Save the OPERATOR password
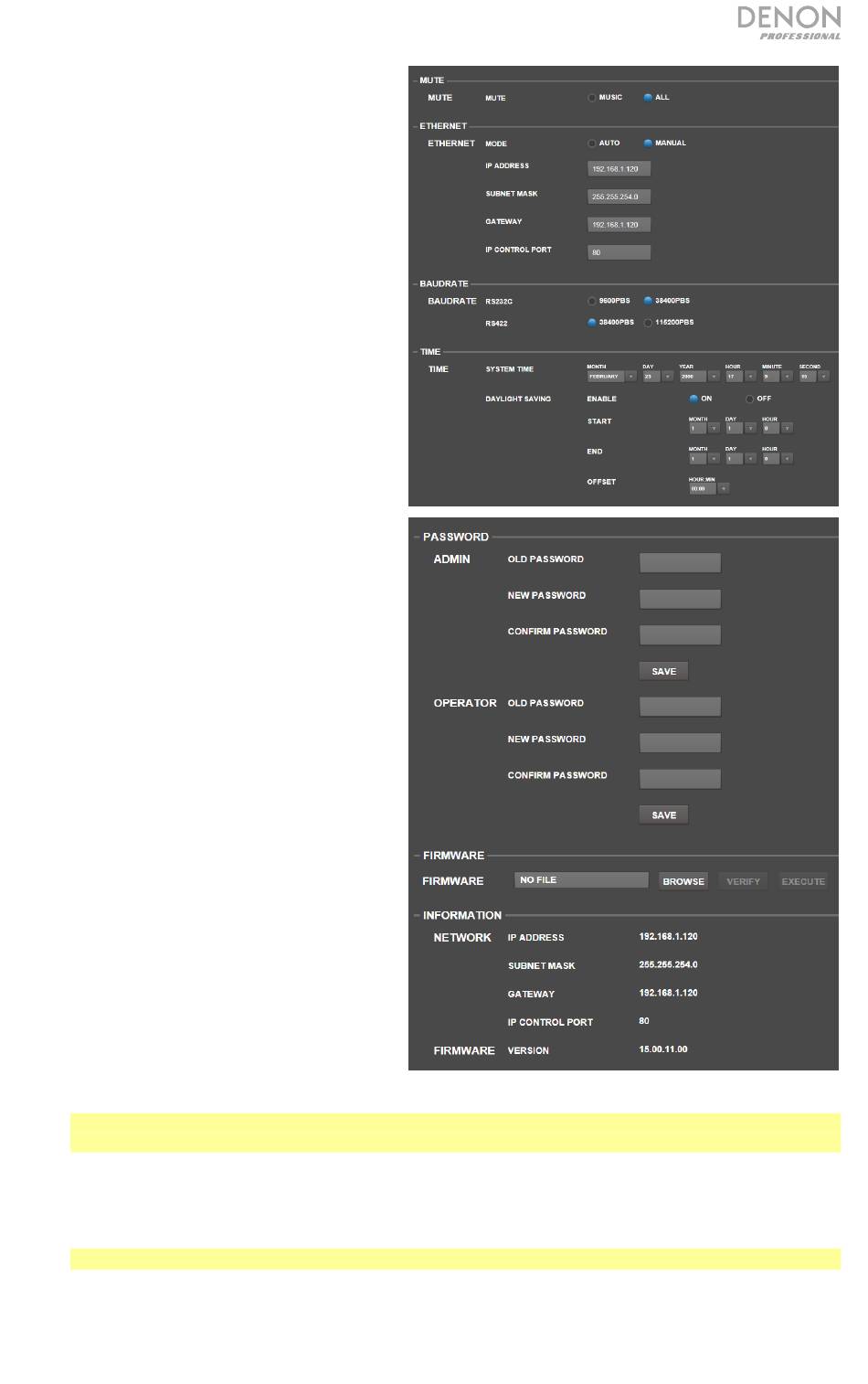Image resolution: width=868 pixels, height=1384 pixels. click(663, 814)
